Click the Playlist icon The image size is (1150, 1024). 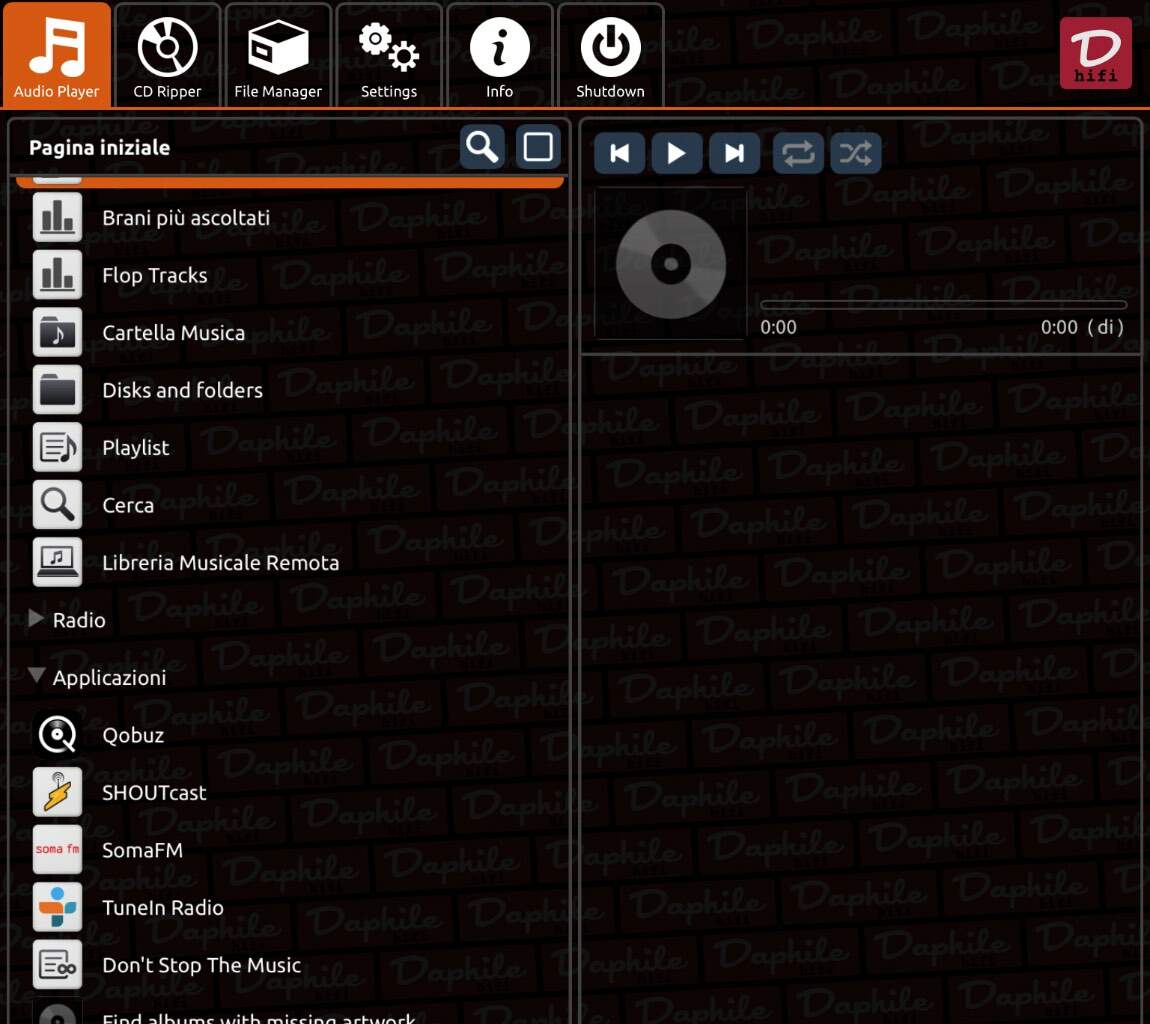57,447
